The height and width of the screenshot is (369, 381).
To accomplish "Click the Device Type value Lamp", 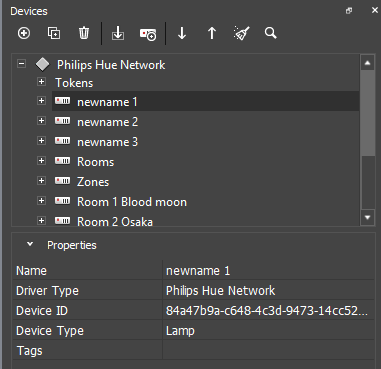I will click(268, 331).
